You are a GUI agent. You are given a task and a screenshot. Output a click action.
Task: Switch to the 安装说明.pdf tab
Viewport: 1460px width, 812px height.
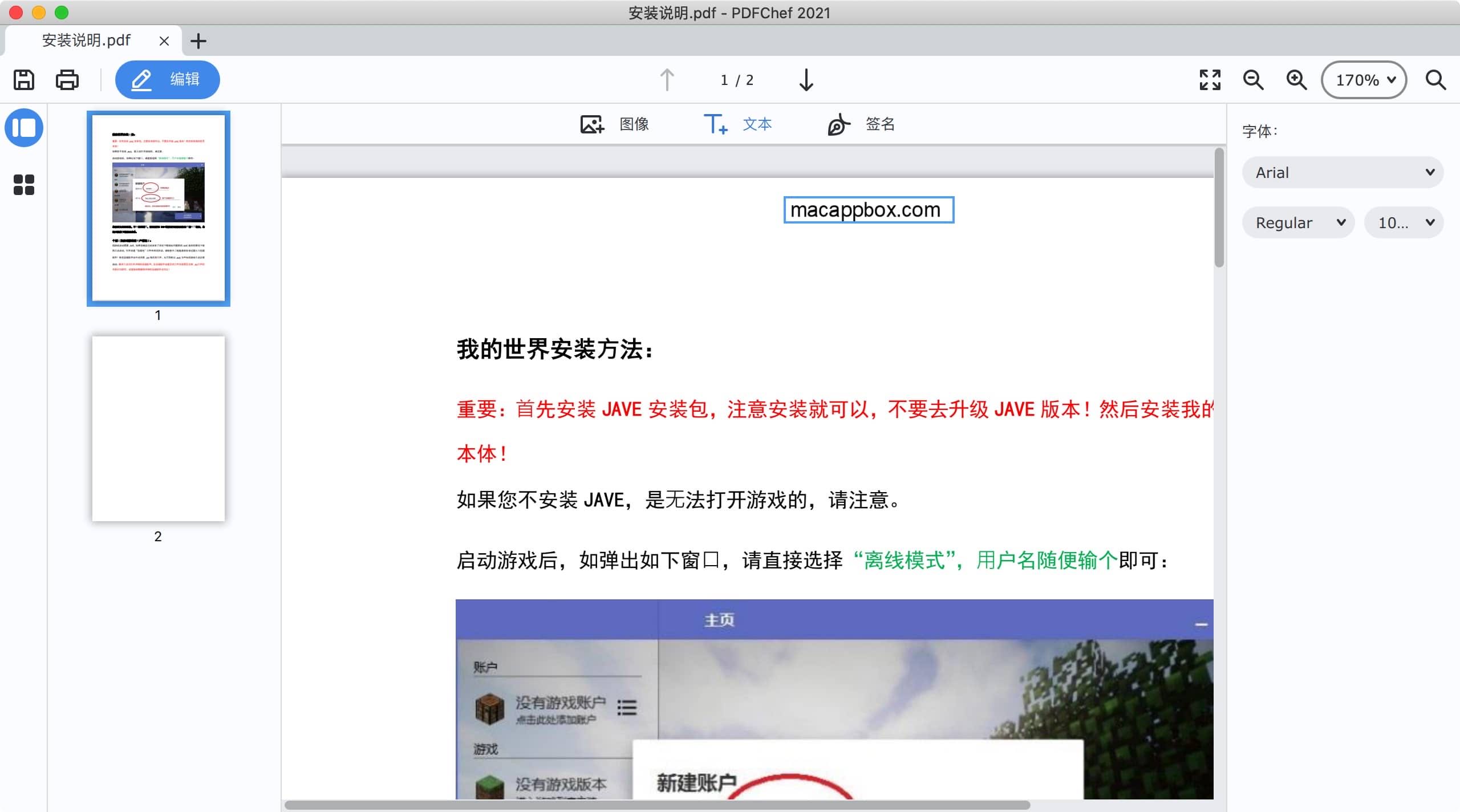tap(86, 40)
